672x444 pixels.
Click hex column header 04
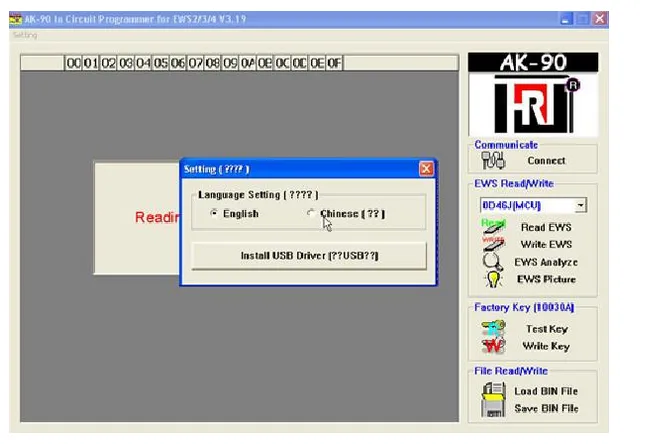pos(143,63)
